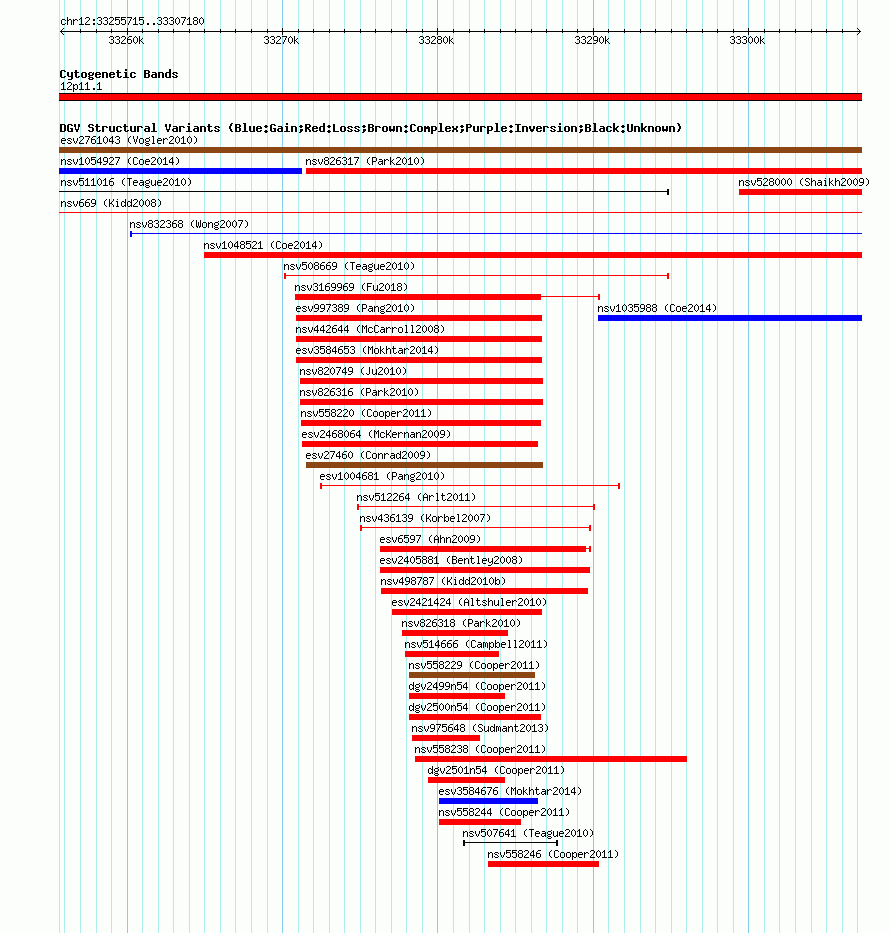Image resolution: width=890 pixels, height=933 pixels.
Task: Select nsv832368 (Wong2007) variant label
Action: click(189, 224)
